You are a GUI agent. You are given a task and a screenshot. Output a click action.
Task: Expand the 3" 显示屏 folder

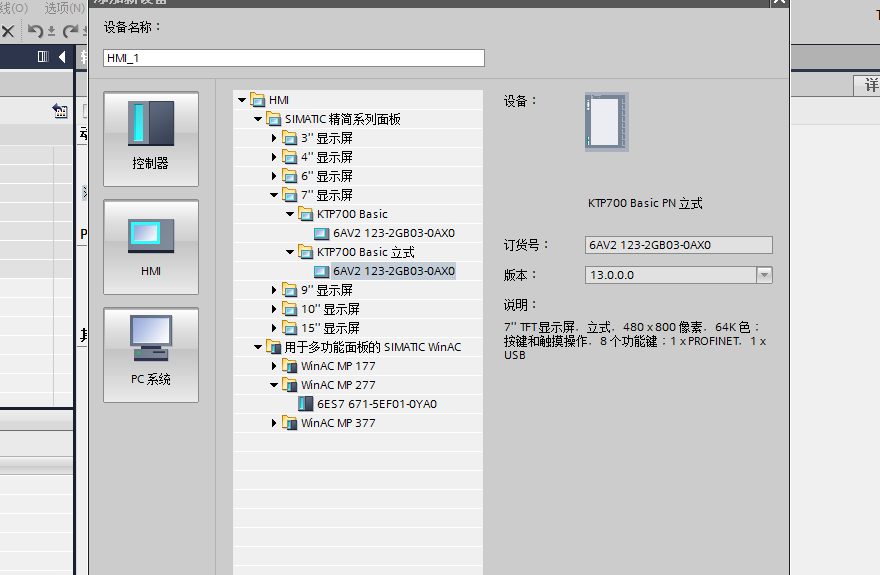coord(274,138)
